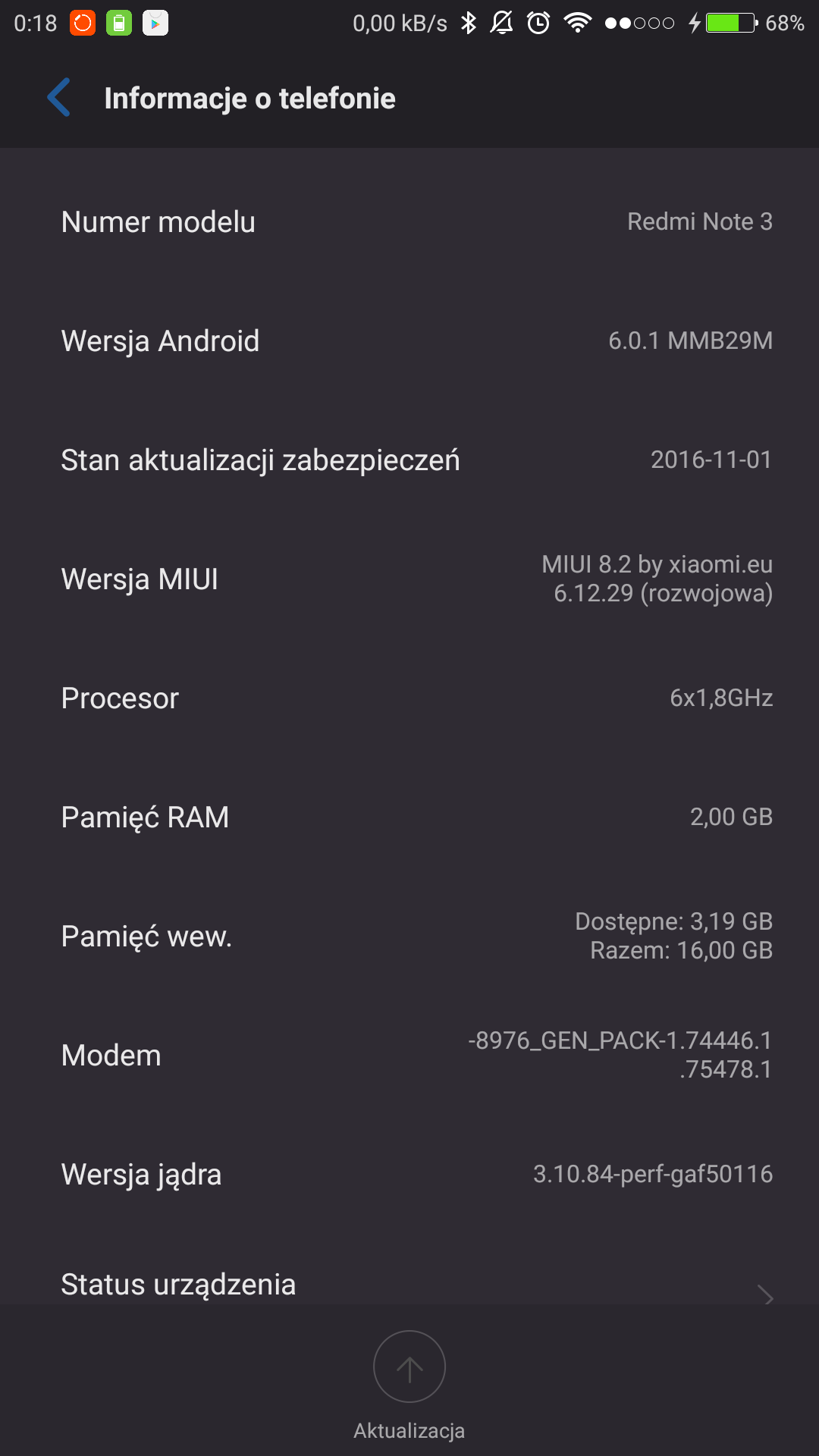Tap the Wersja jądra row
Viewport: 819px width, 1456px height.
pyautogui.click(x=409, y=1175)
